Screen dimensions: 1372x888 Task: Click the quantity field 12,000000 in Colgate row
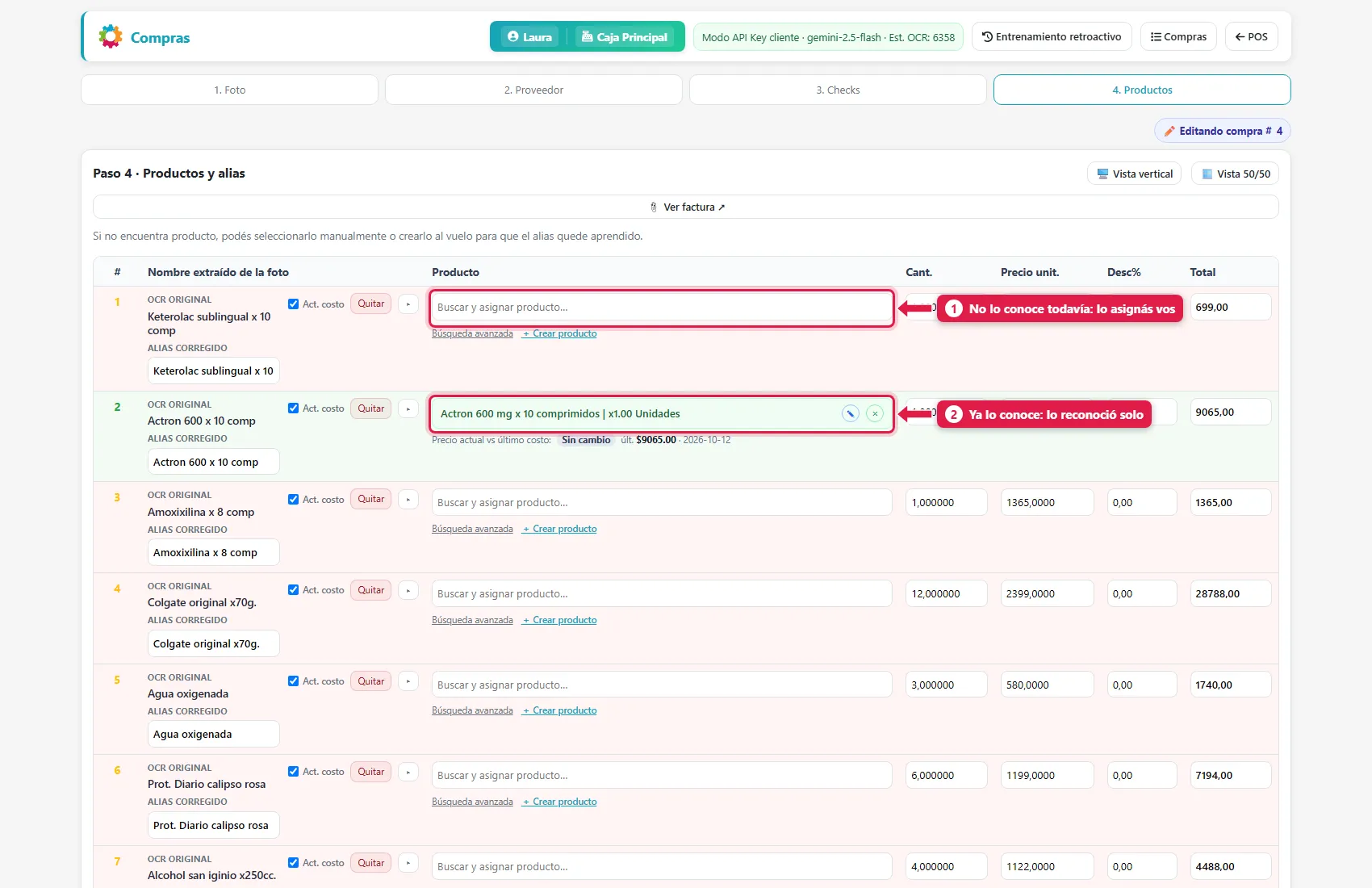tap(947, 593)
